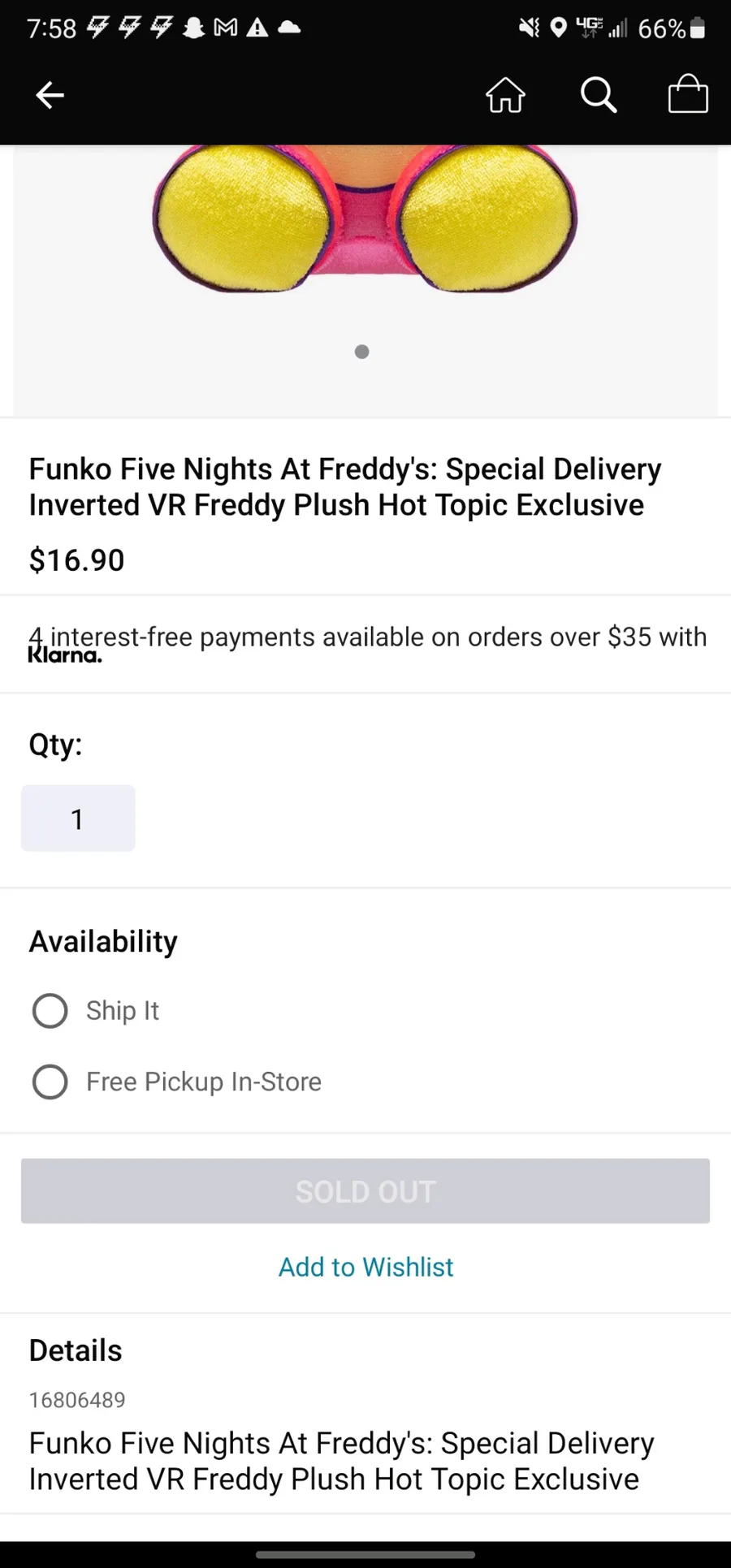
Task: Tap the image carousel page dot
Action: pyautogui.click(x=362, y=352)
